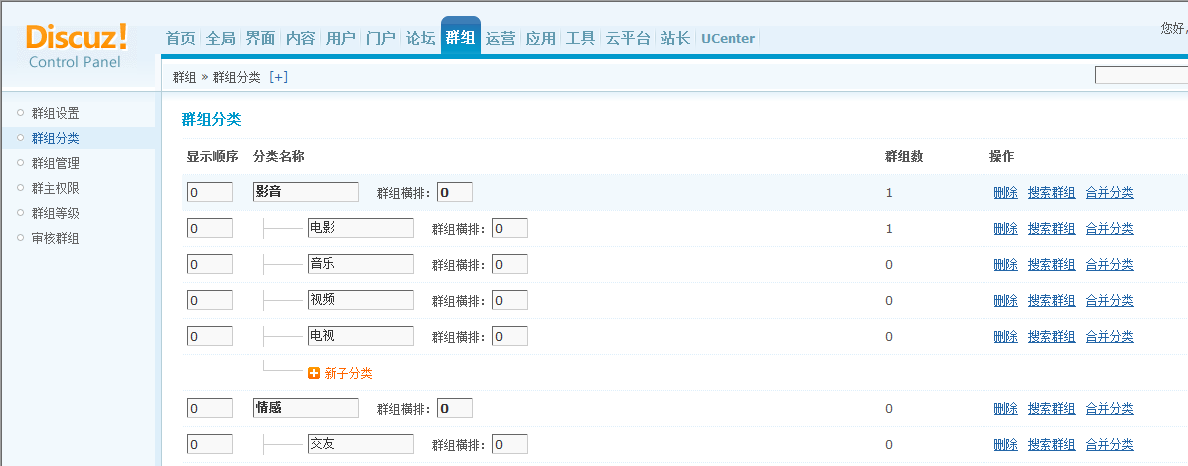
Task: Edit the 交友 subcategory name field
Action: (x=360, y=444)
